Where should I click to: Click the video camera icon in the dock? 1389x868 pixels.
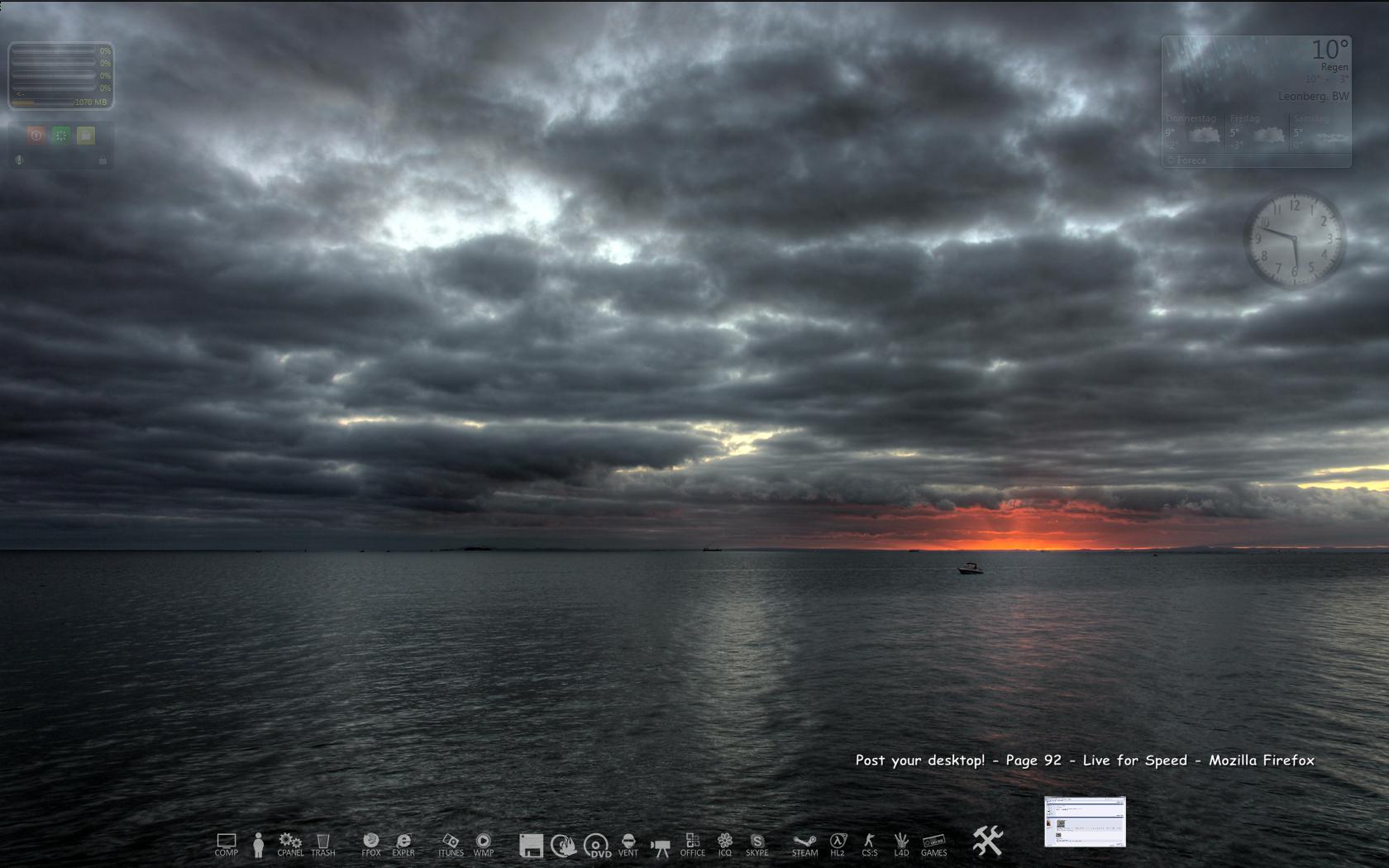660,847
